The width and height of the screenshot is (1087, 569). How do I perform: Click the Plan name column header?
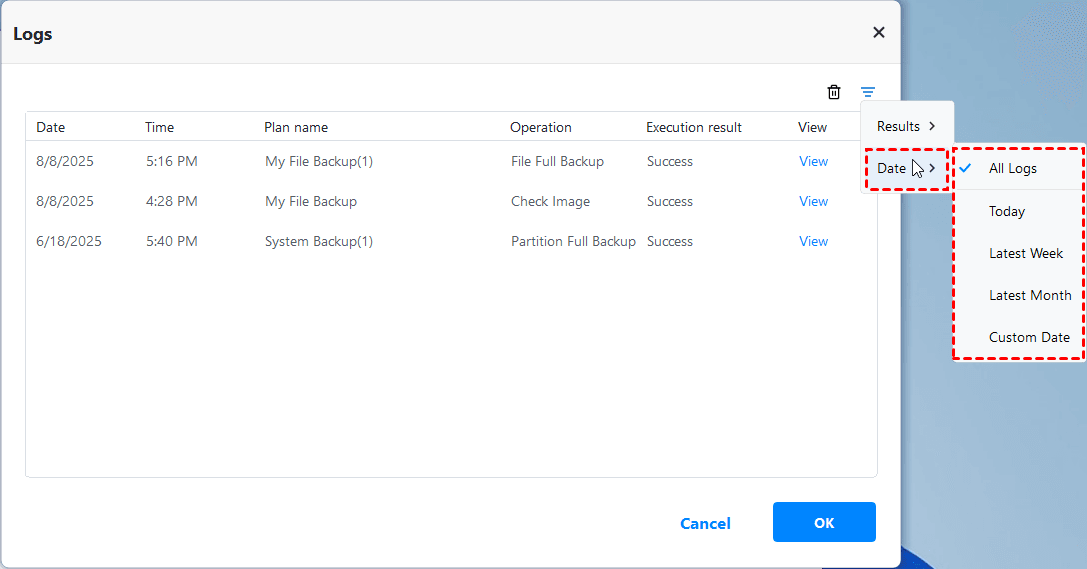point(296,127)
